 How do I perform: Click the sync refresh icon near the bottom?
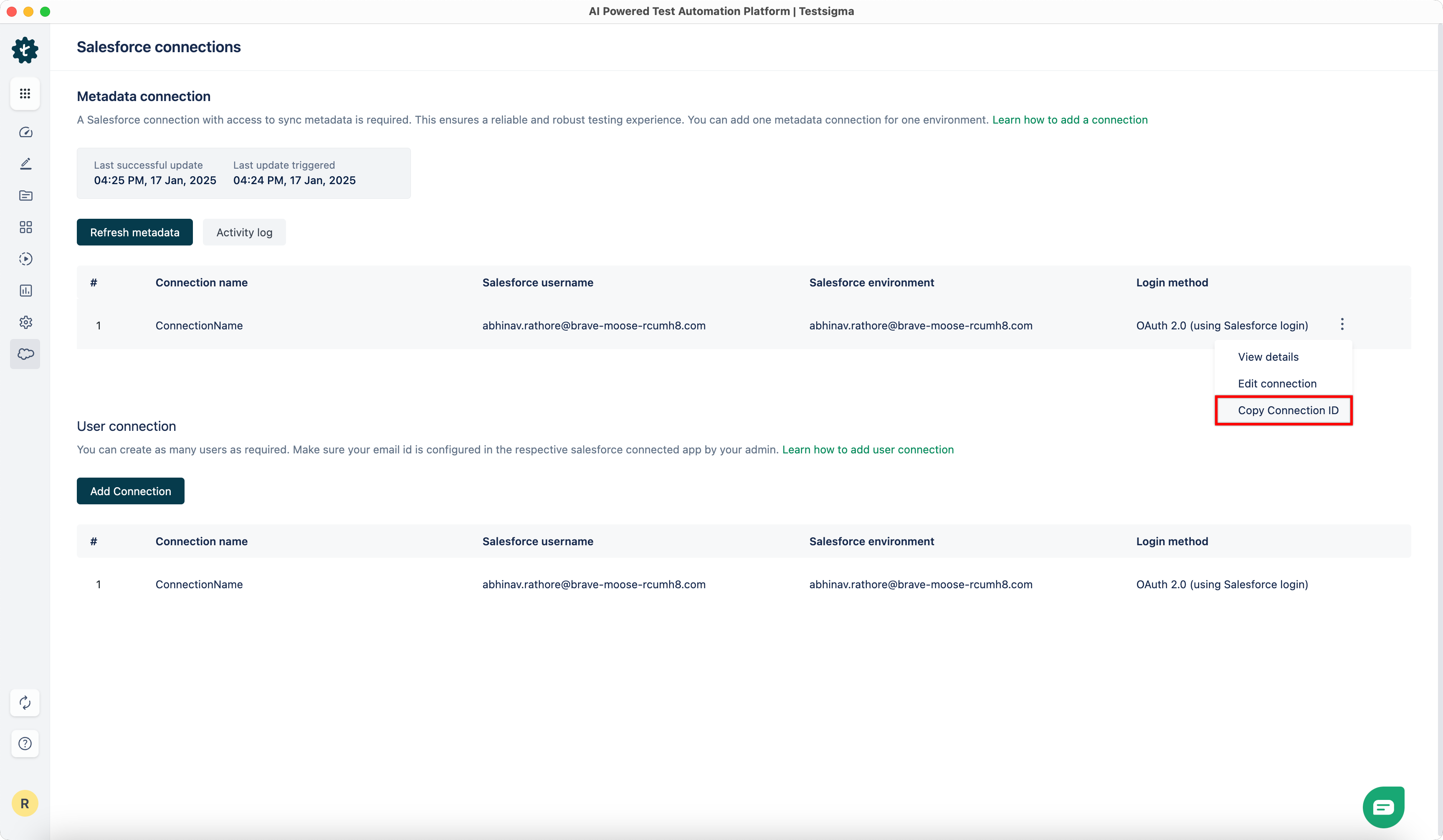tap(25, 703)
